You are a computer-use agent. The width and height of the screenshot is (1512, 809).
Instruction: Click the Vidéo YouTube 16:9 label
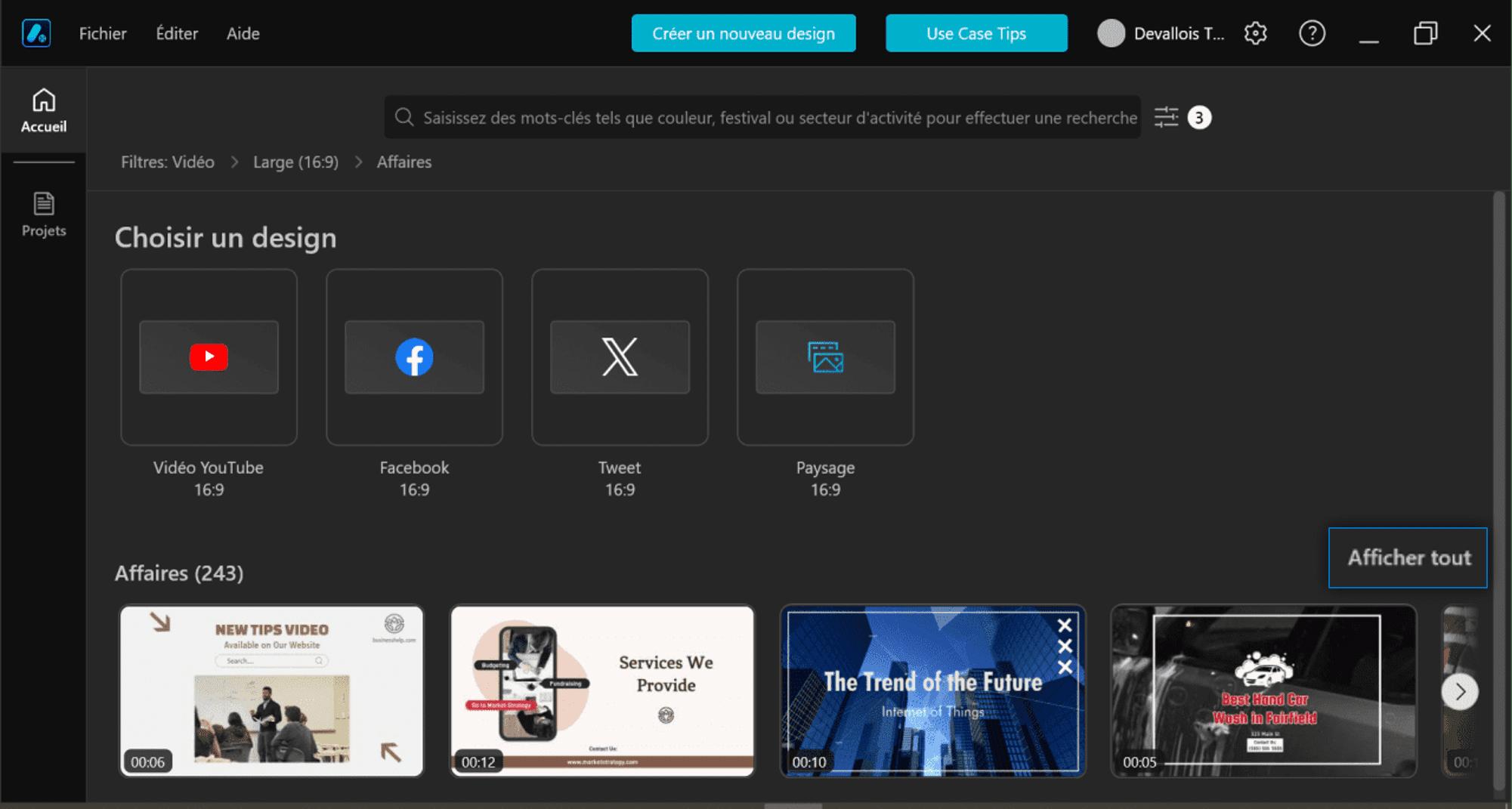209,478
